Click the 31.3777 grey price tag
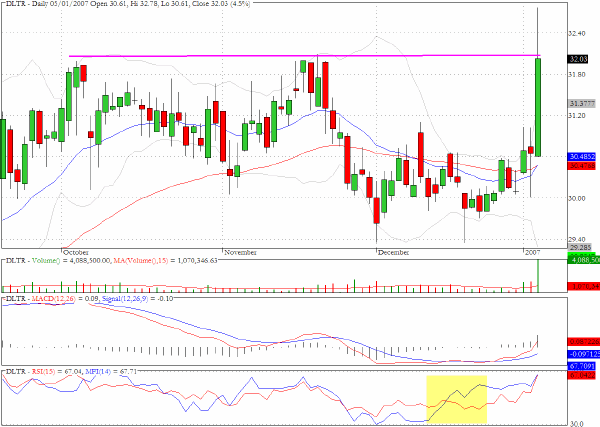The height and width of the screenshot is (427, 600). tap(582, 104)
